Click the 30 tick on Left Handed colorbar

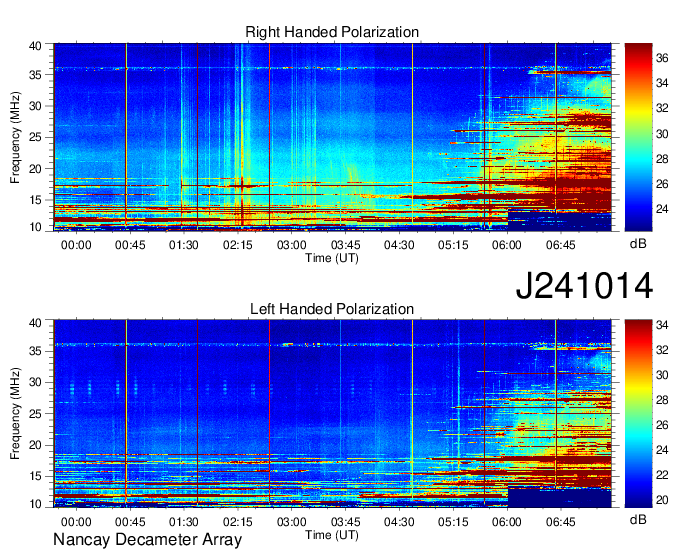[662, 375]
